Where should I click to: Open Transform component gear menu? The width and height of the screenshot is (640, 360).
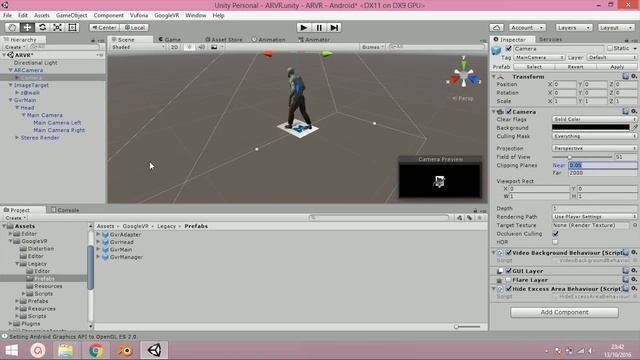click(x=633, y=76)
